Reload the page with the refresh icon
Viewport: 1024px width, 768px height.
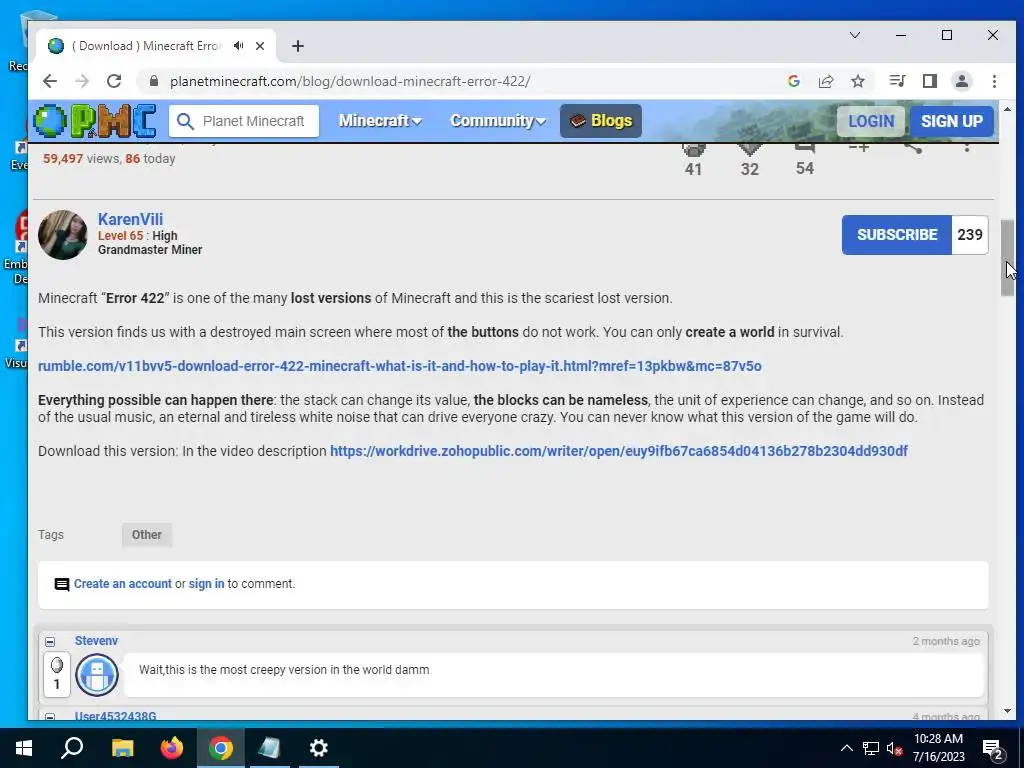pyautogui.click(x=114, y=81)
